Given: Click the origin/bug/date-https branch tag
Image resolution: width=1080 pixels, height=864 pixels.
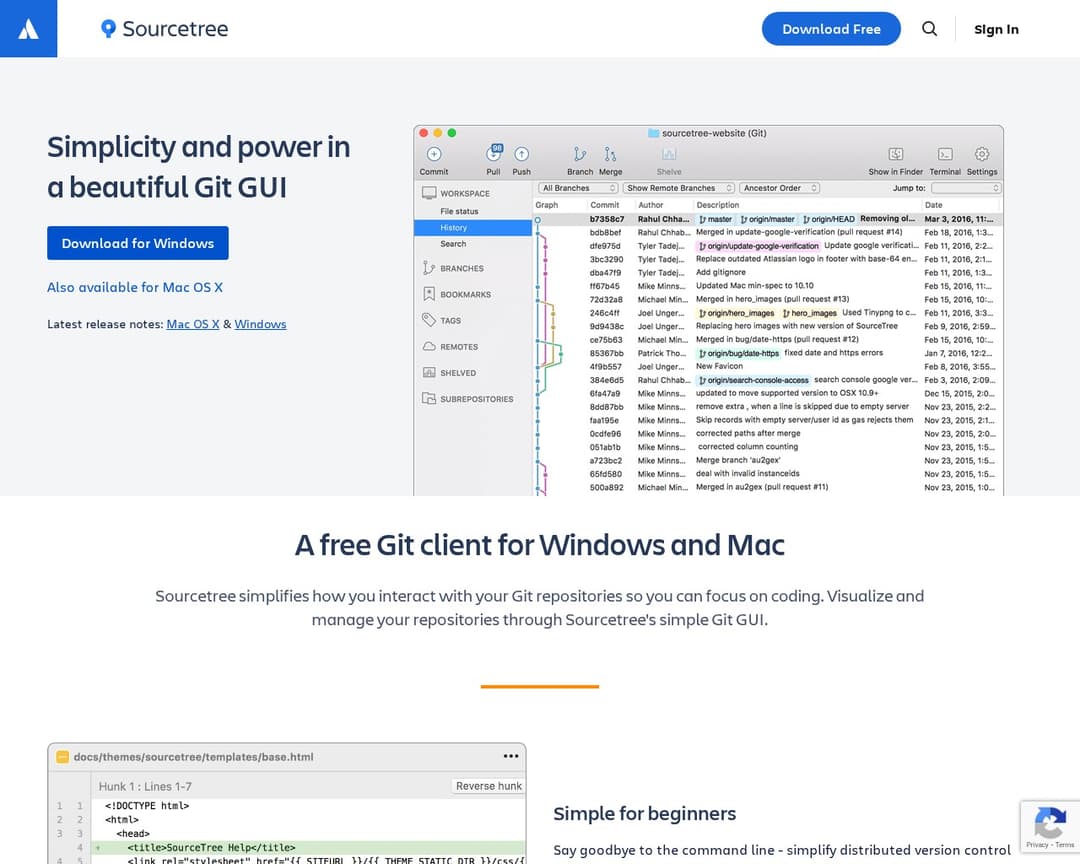Looking at the screenshot, I should [x=738, y=353].
